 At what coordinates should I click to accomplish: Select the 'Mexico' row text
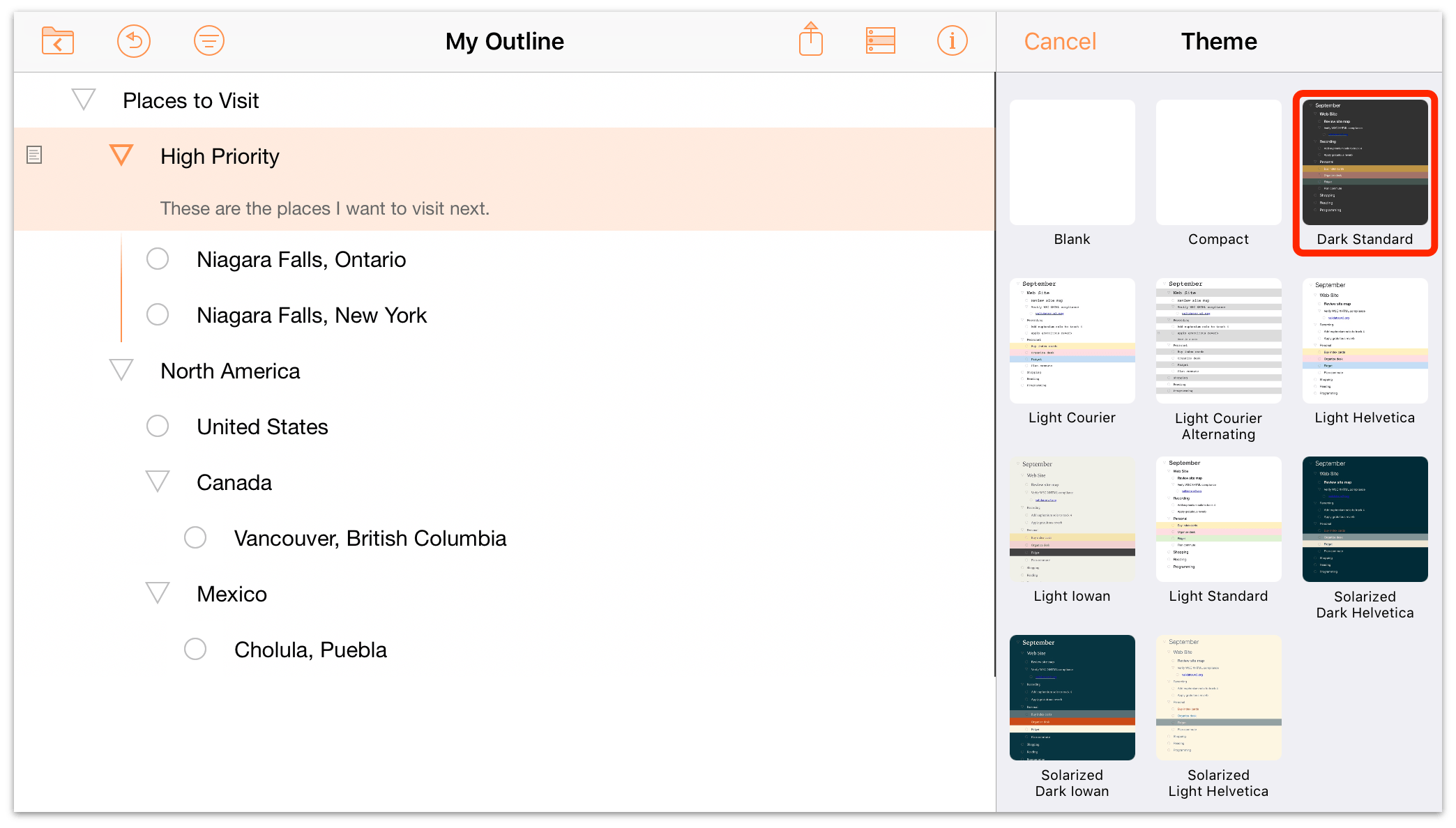[x=232, y=594]
